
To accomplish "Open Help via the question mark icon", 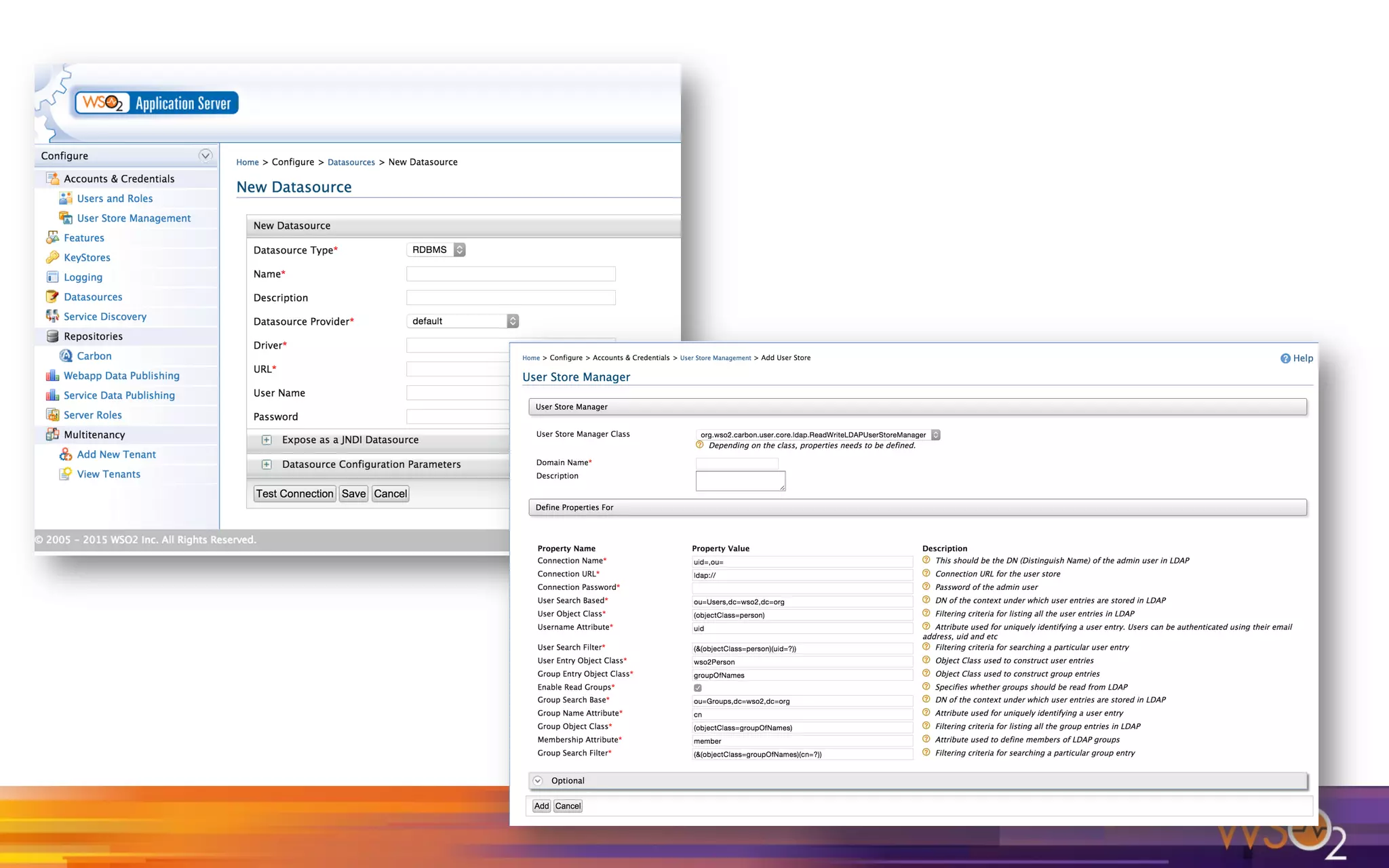I will 1285,358.
